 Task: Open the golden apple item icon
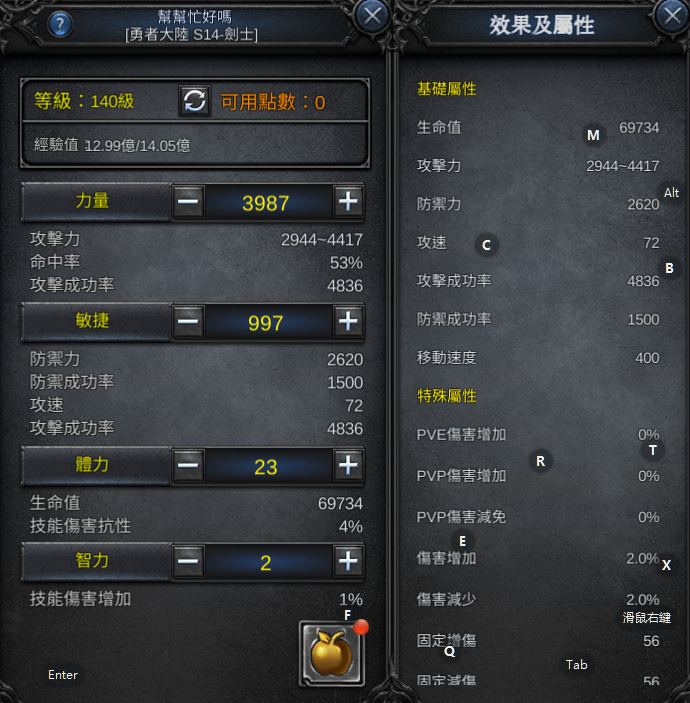point(332,653)
